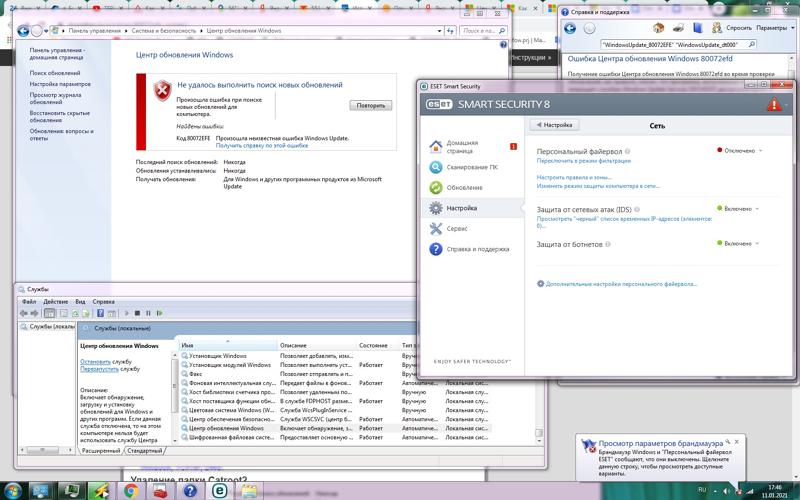800x500 pixels.
Task: Open Вид menu in Services
Action: pyautogui.click(x=80, y=302)
